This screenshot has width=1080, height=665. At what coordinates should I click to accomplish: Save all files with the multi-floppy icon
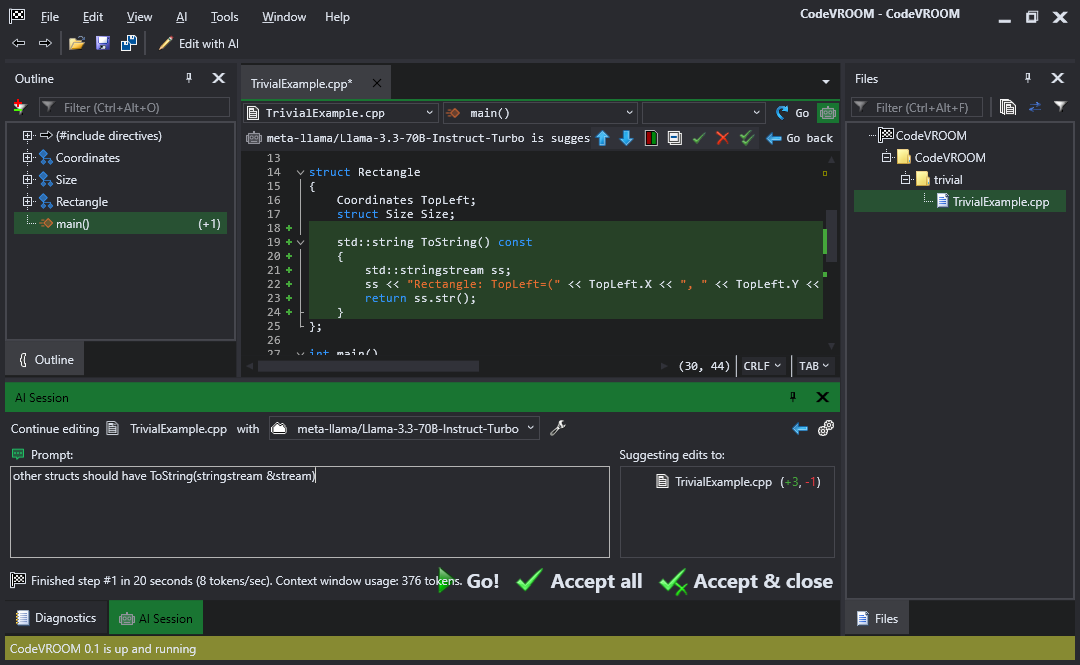(x=129, y=43)
